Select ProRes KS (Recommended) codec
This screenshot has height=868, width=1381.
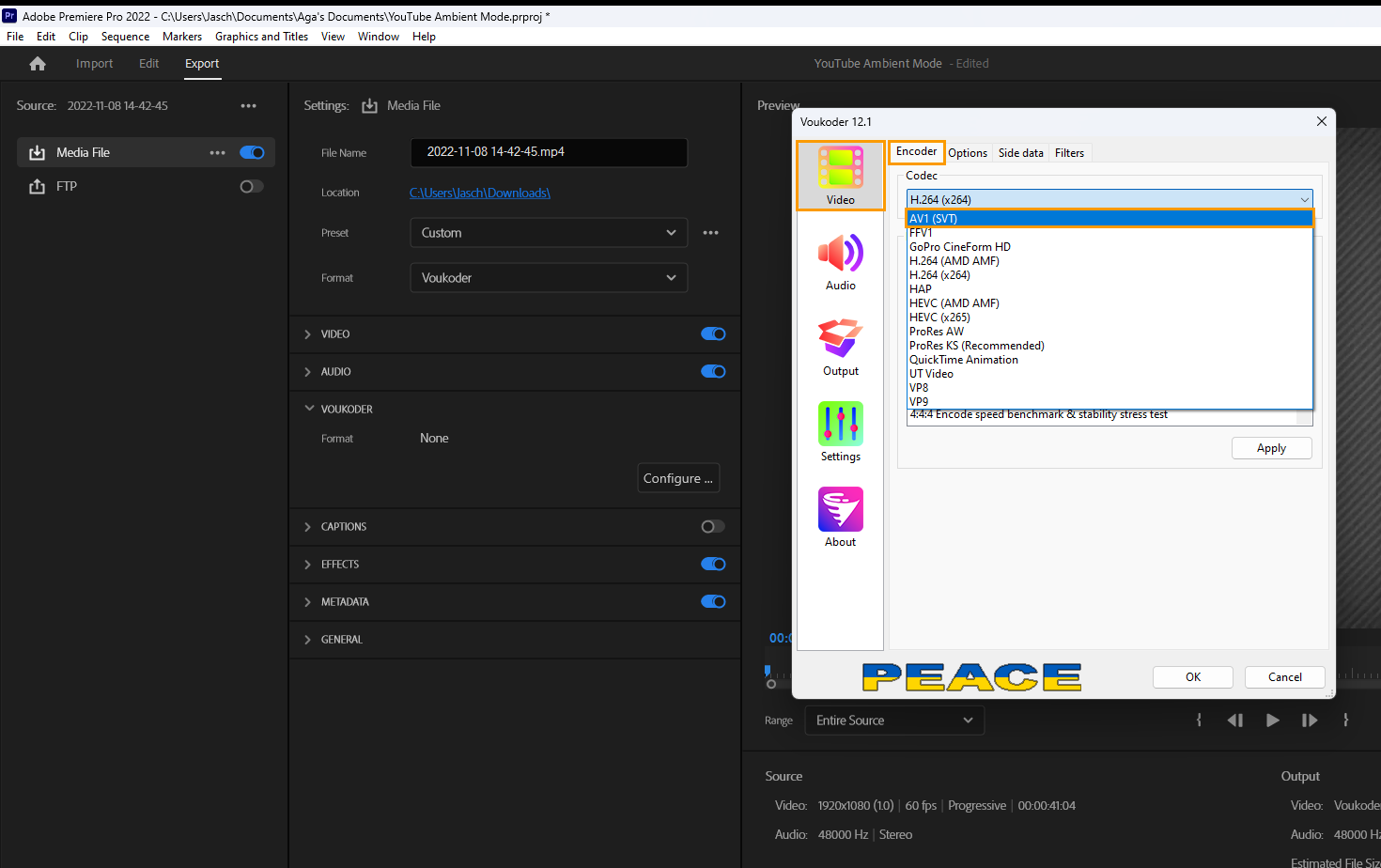pyautogui.click(x=1109, y=346)
